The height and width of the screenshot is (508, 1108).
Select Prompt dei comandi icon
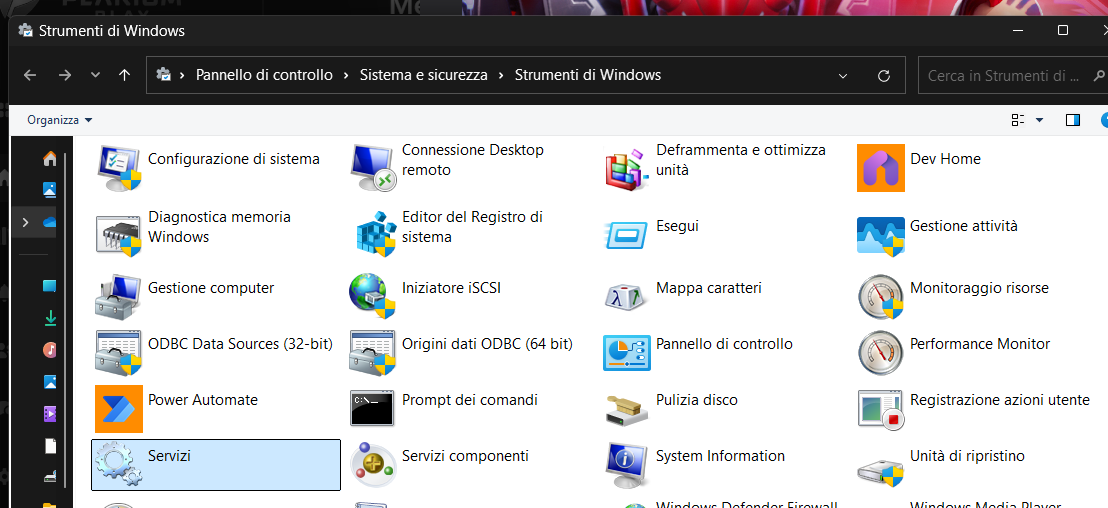tap(372, 408)
